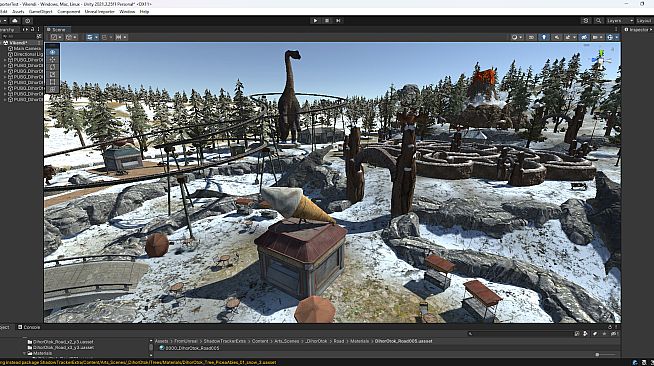Open the shading draw mode dropdown
This screenshot has height=366, width=654.
pyautogui.click(x=517, y=37)
